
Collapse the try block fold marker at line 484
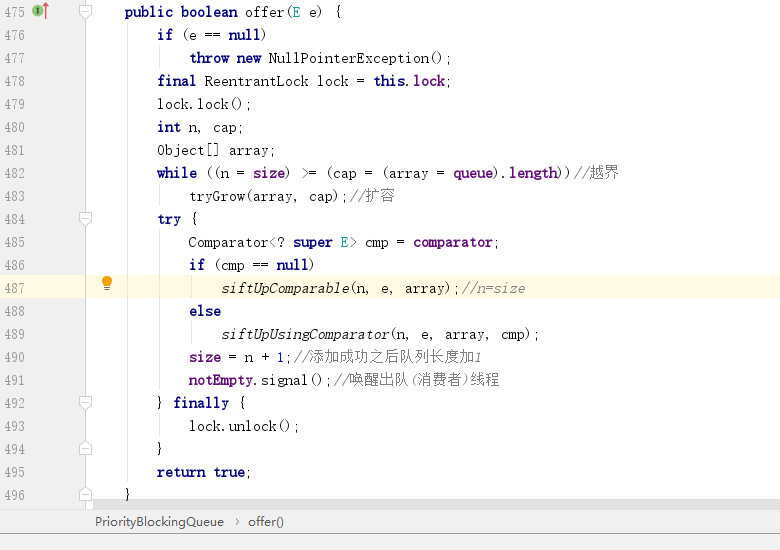point(86,218)
